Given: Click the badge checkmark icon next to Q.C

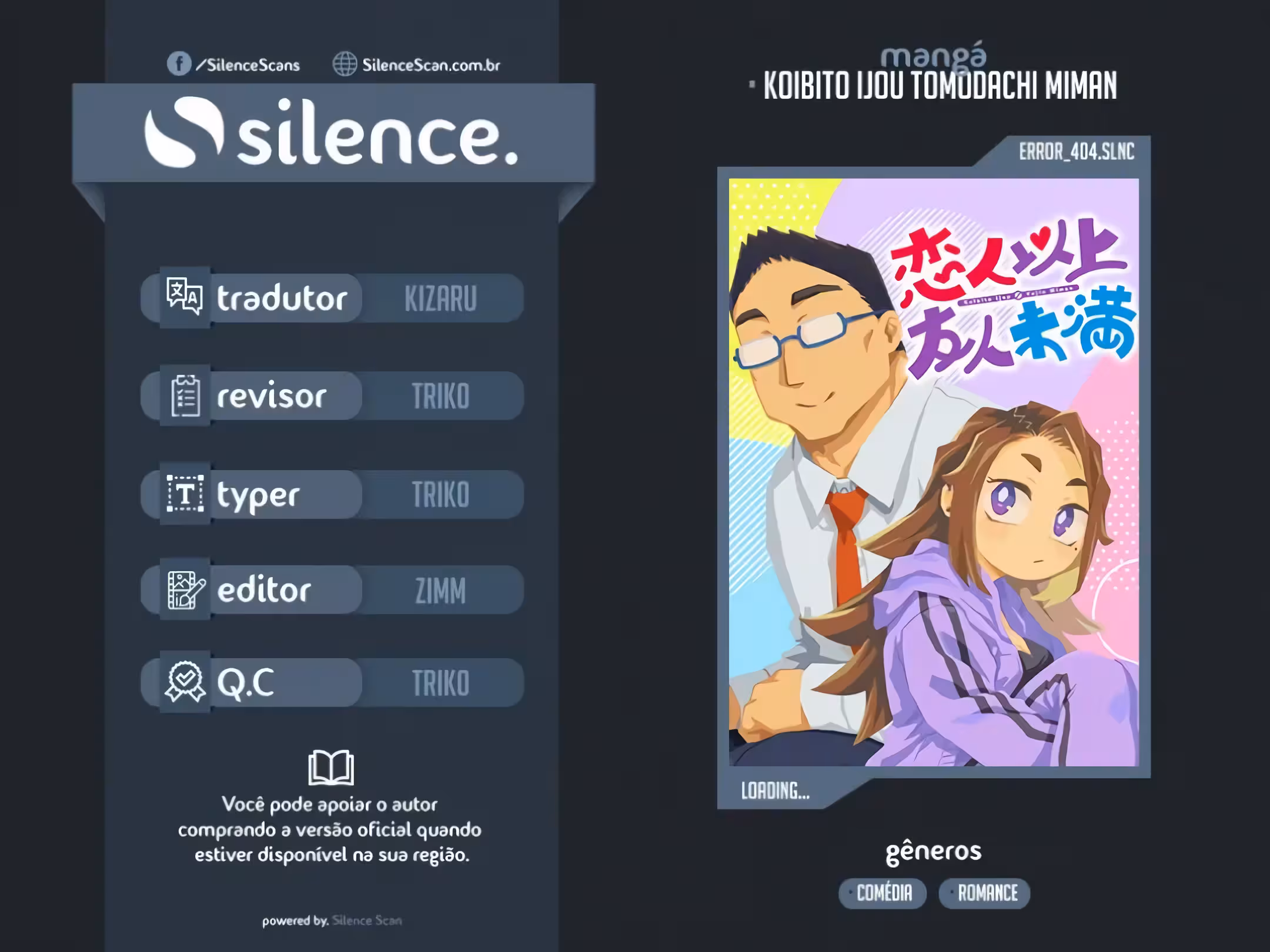Looking at the screenshot, I should 185,682.
